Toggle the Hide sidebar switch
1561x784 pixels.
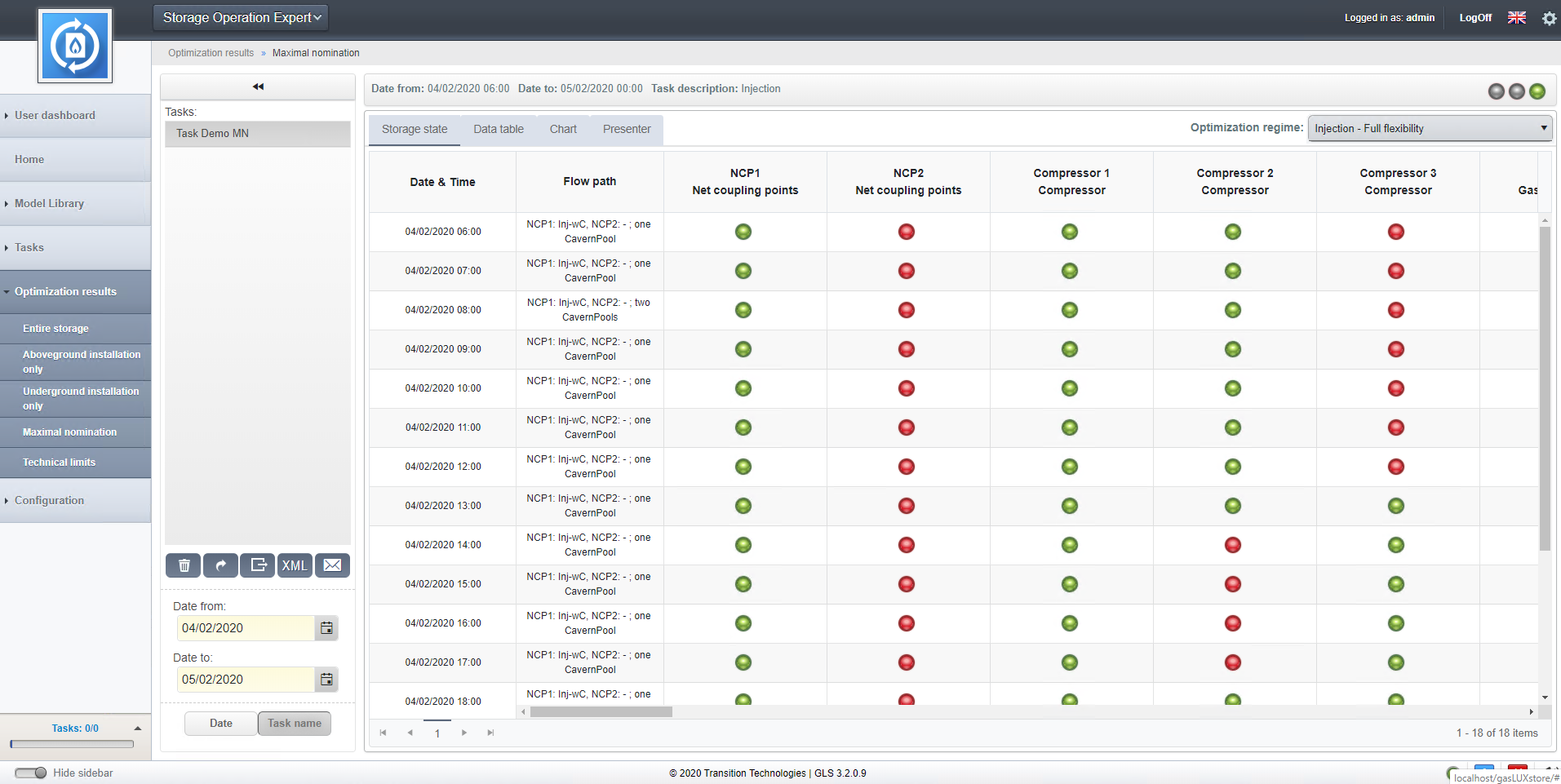[31, 773]
